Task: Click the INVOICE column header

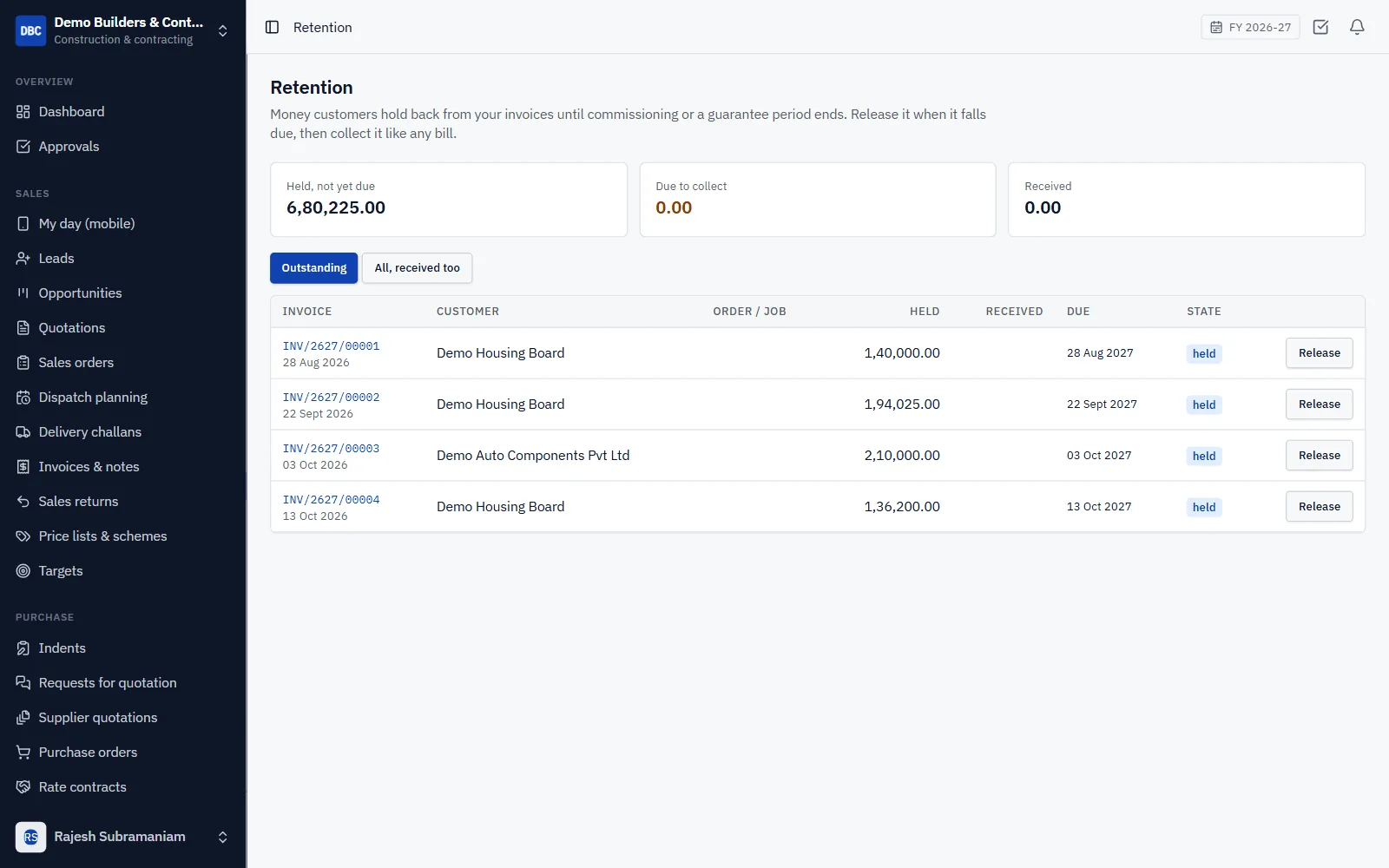Action: [x=307, y=312]
